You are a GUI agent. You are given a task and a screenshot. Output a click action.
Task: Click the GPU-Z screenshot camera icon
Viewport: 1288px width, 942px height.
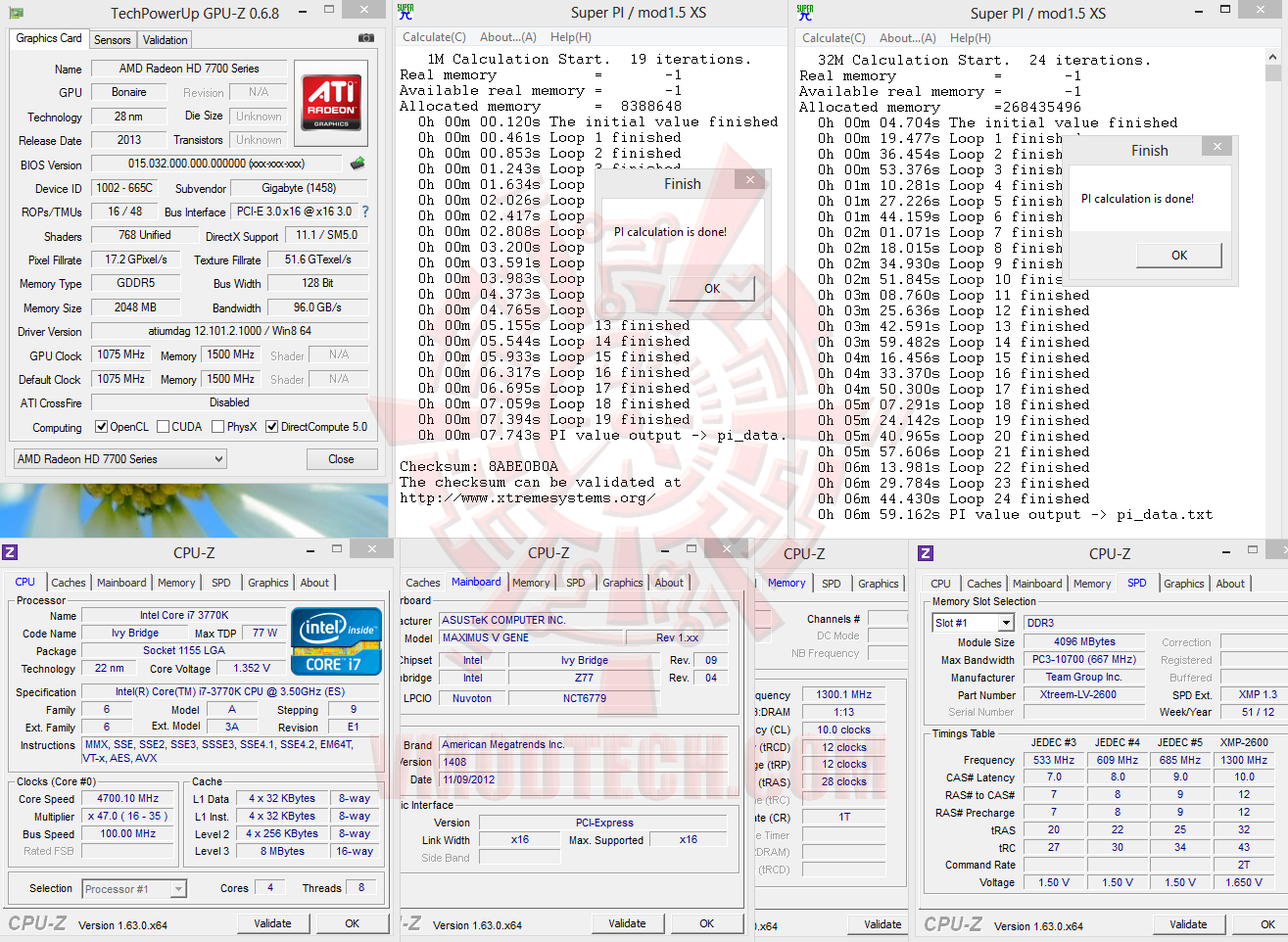[x=366, y=37]
